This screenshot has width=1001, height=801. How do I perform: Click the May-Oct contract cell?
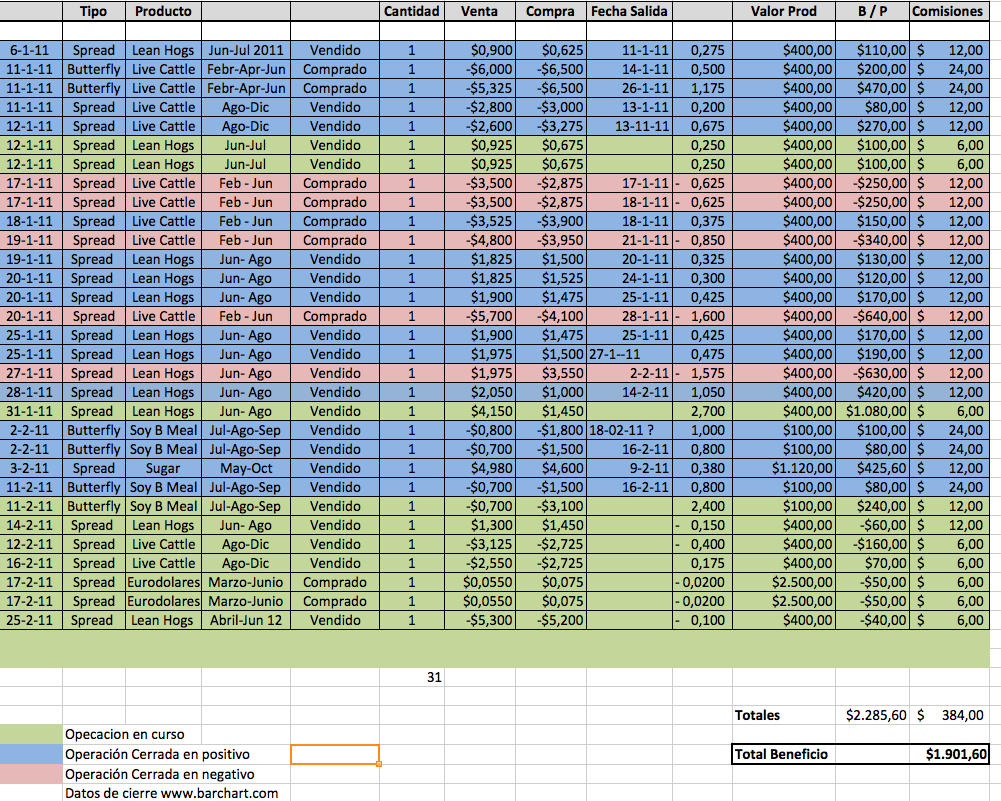[x=246, y=468]
